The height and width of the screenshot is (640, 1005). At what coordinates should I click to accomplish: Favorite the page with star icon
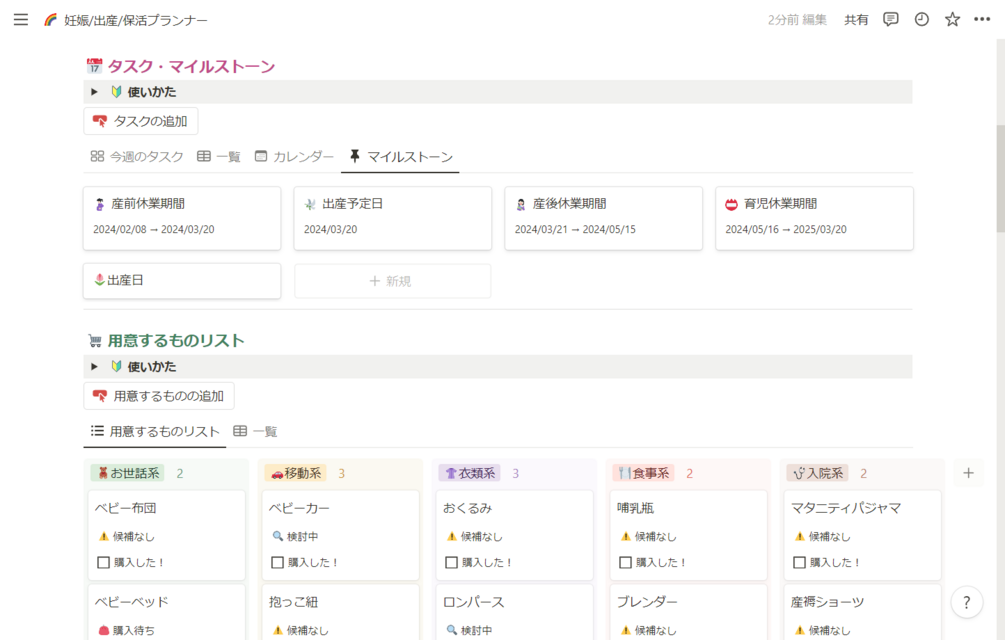[x=952, y=20]
